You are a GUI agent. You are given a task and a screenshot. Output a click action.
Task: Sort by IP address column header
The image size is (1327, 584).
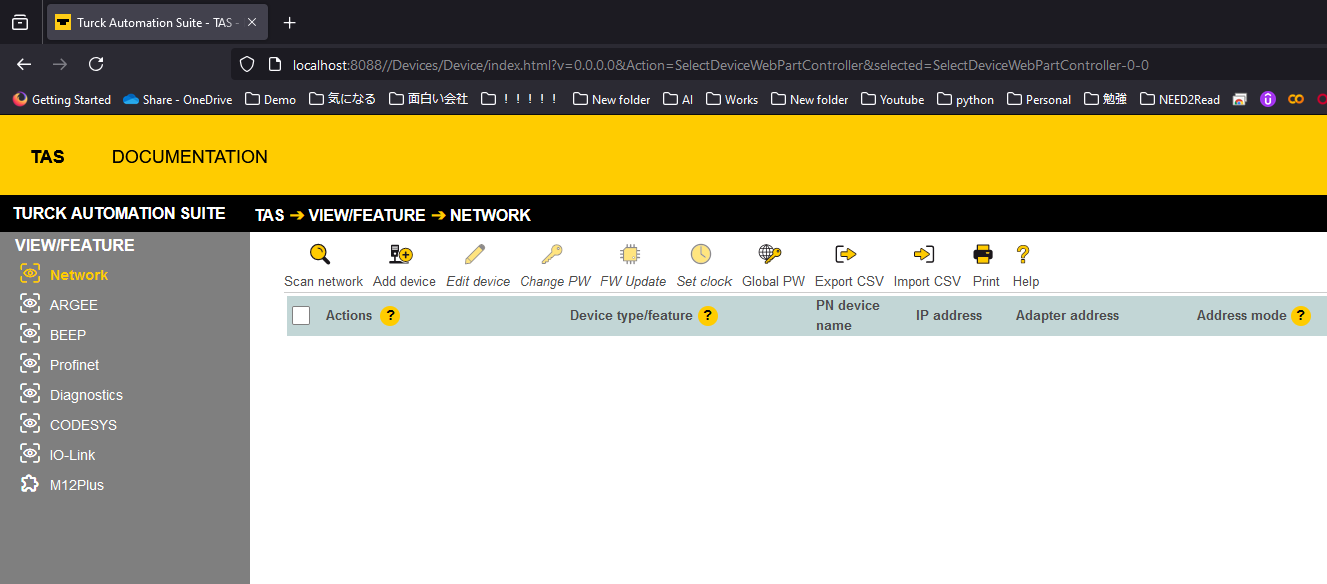[949, 315]
